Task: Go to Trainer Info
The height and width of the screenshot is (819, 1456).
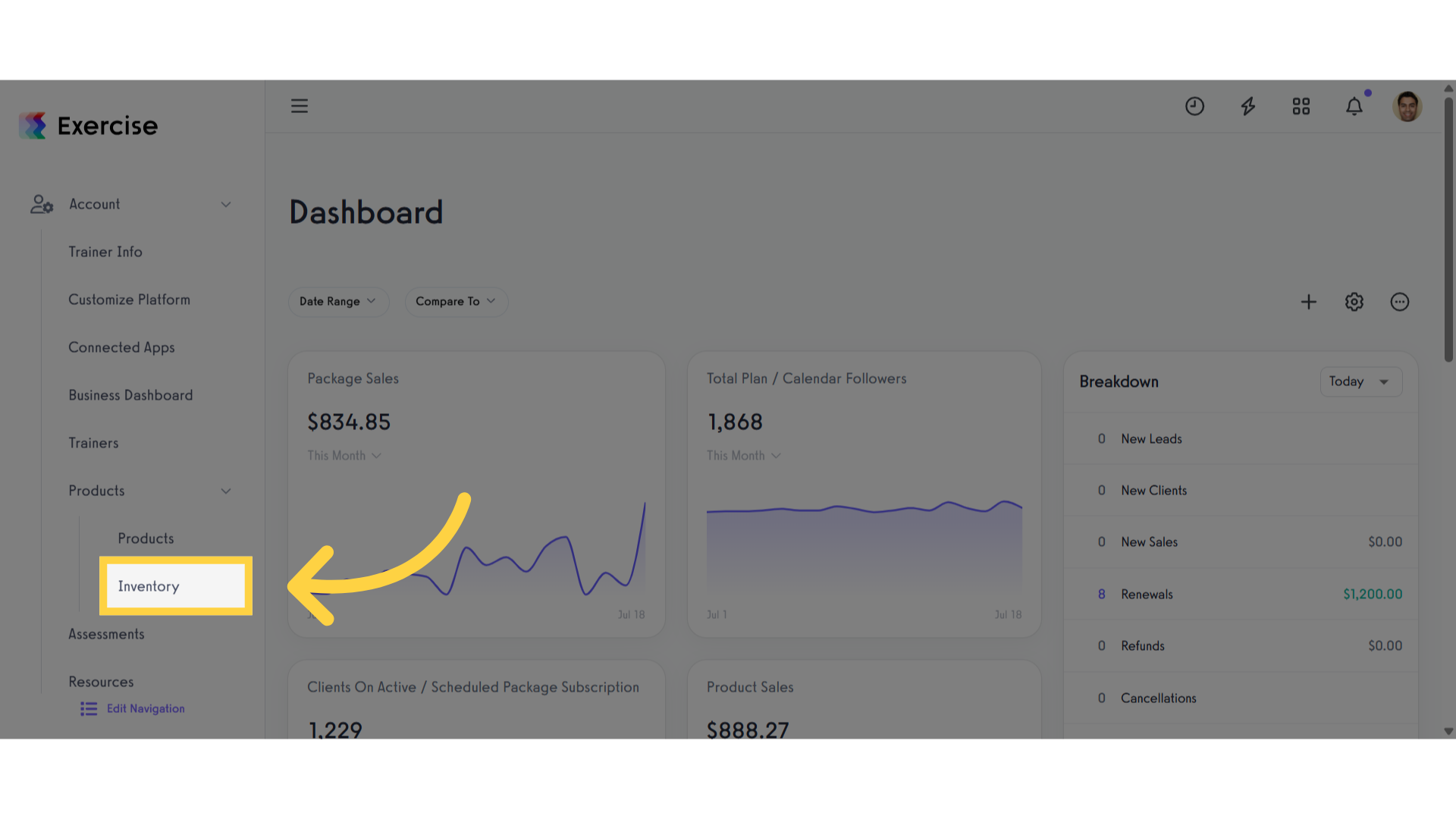Action: coord(105,252)
